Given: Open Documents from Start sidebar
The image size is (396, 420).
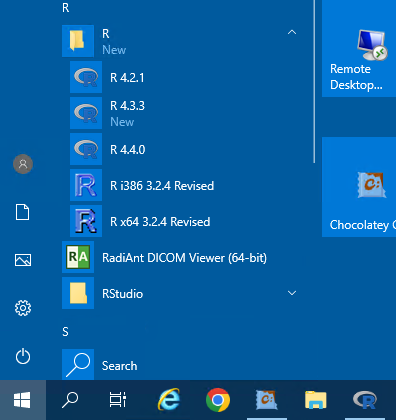Looking at the screenshot, I should pyautogui.click(x=23, y=212).
